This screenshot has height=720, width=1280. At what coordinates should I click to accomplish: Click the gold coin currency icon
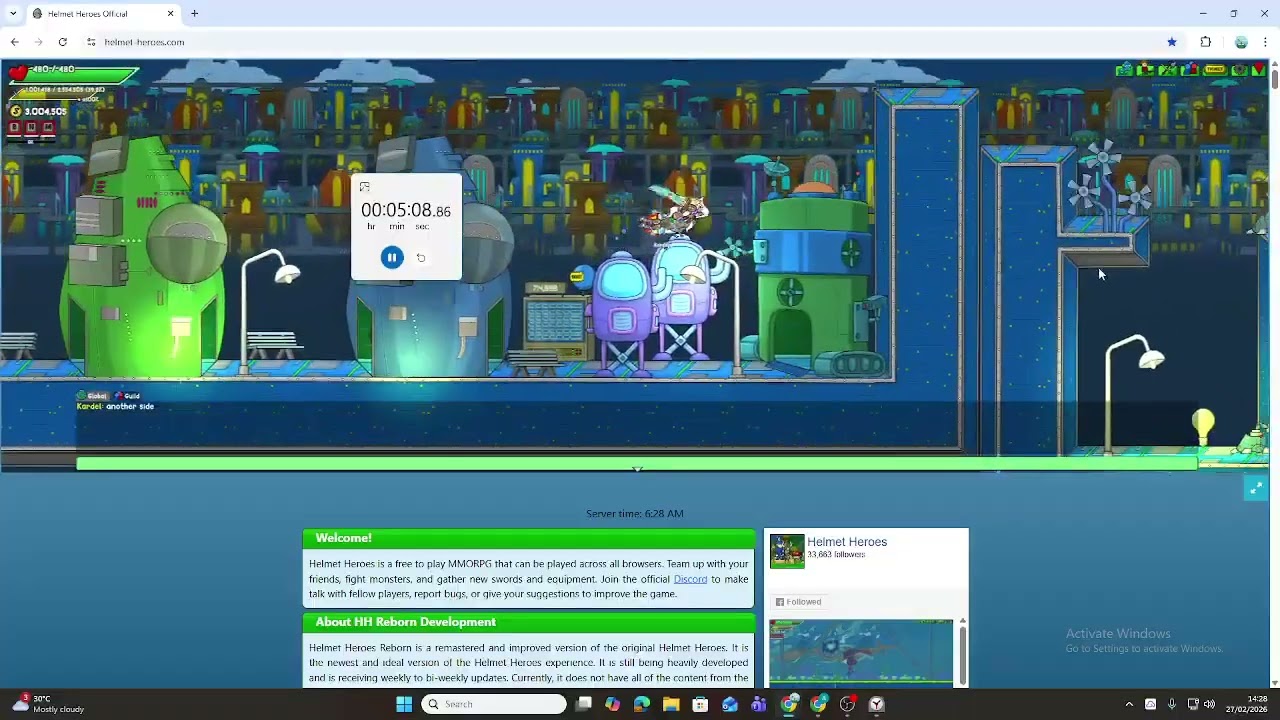pyautogui.click(x=15, y=111)
